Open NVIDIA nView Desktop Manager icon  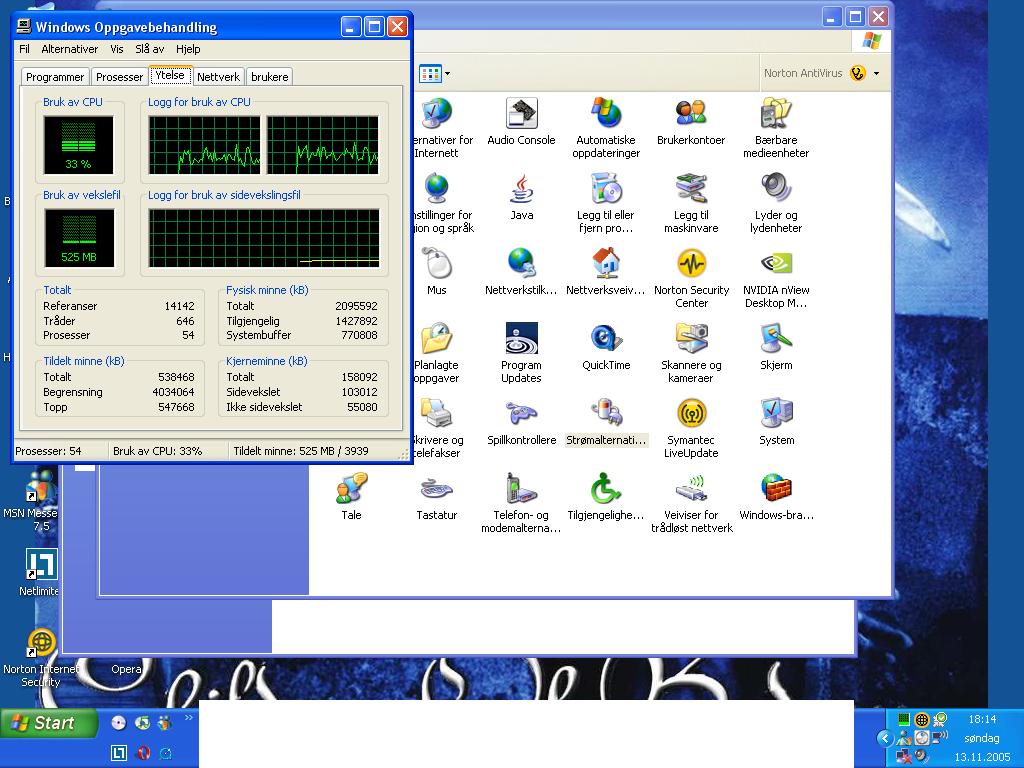[776, 278]
